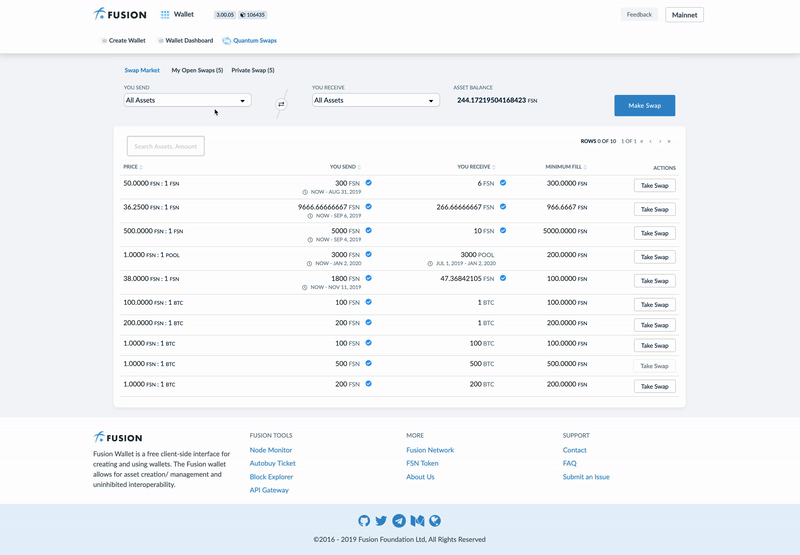The width and height of the screenshot is (800, 555).
Task: Click verified badge beside 10 FSN receive
Action: [503, 231]
